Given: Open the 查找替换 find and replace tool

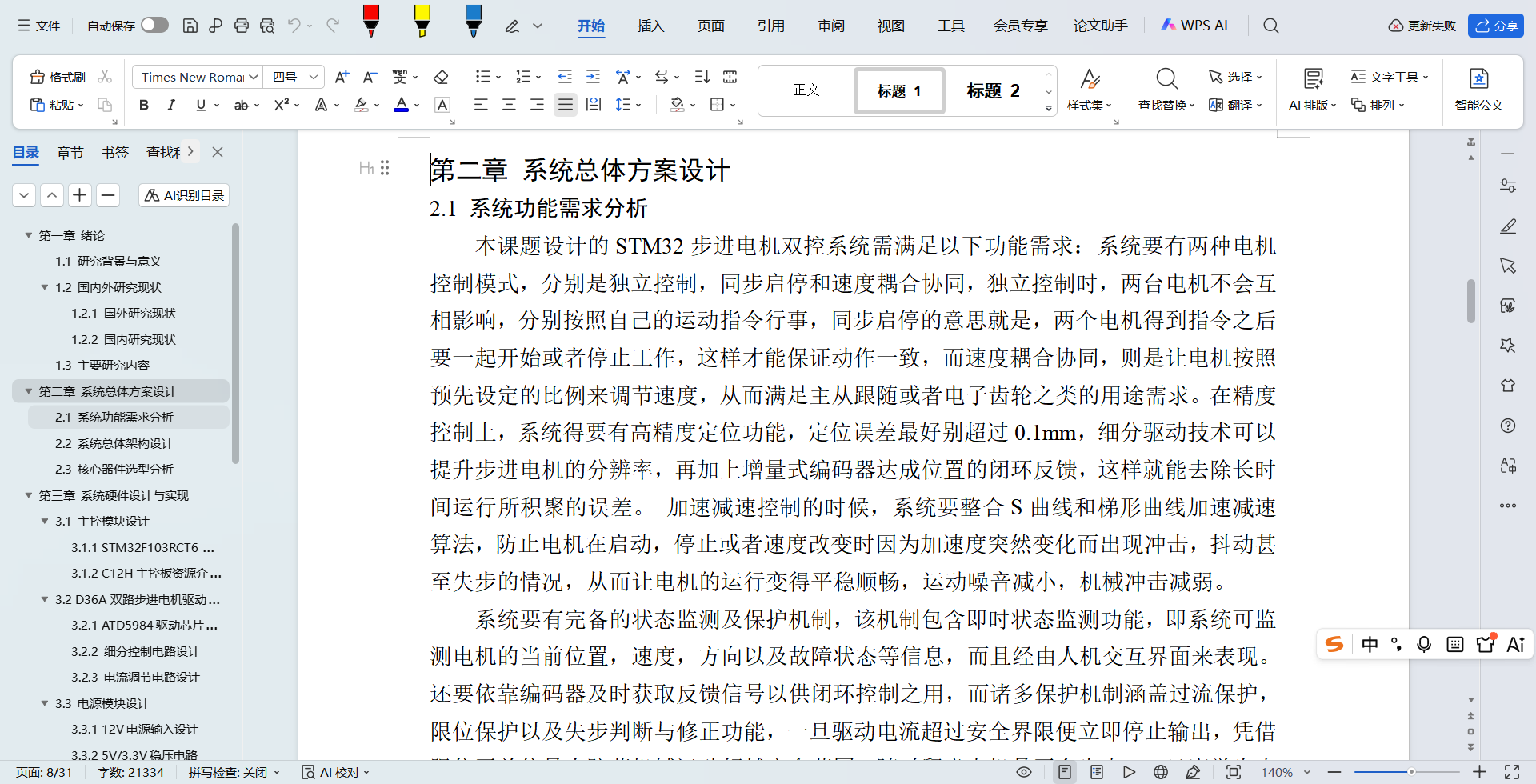Looking at the screenshot, I should coord(1166,89).
